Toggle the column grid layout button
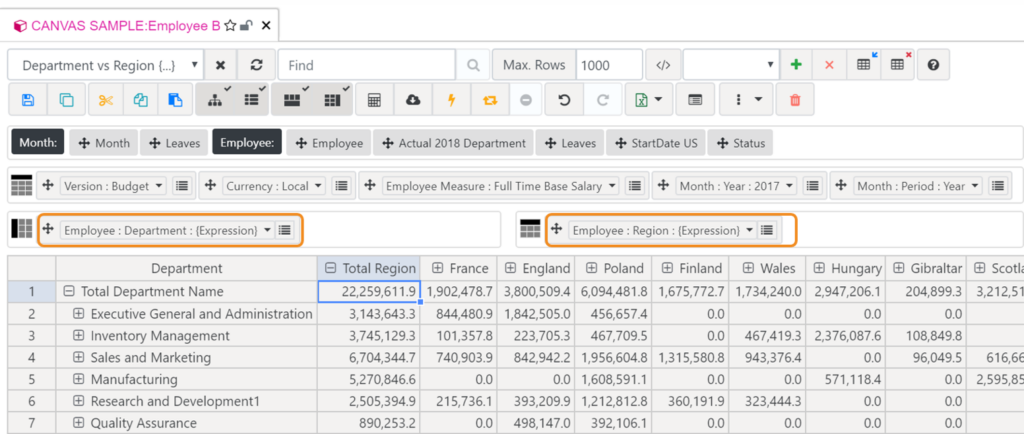 coord(330,100)
